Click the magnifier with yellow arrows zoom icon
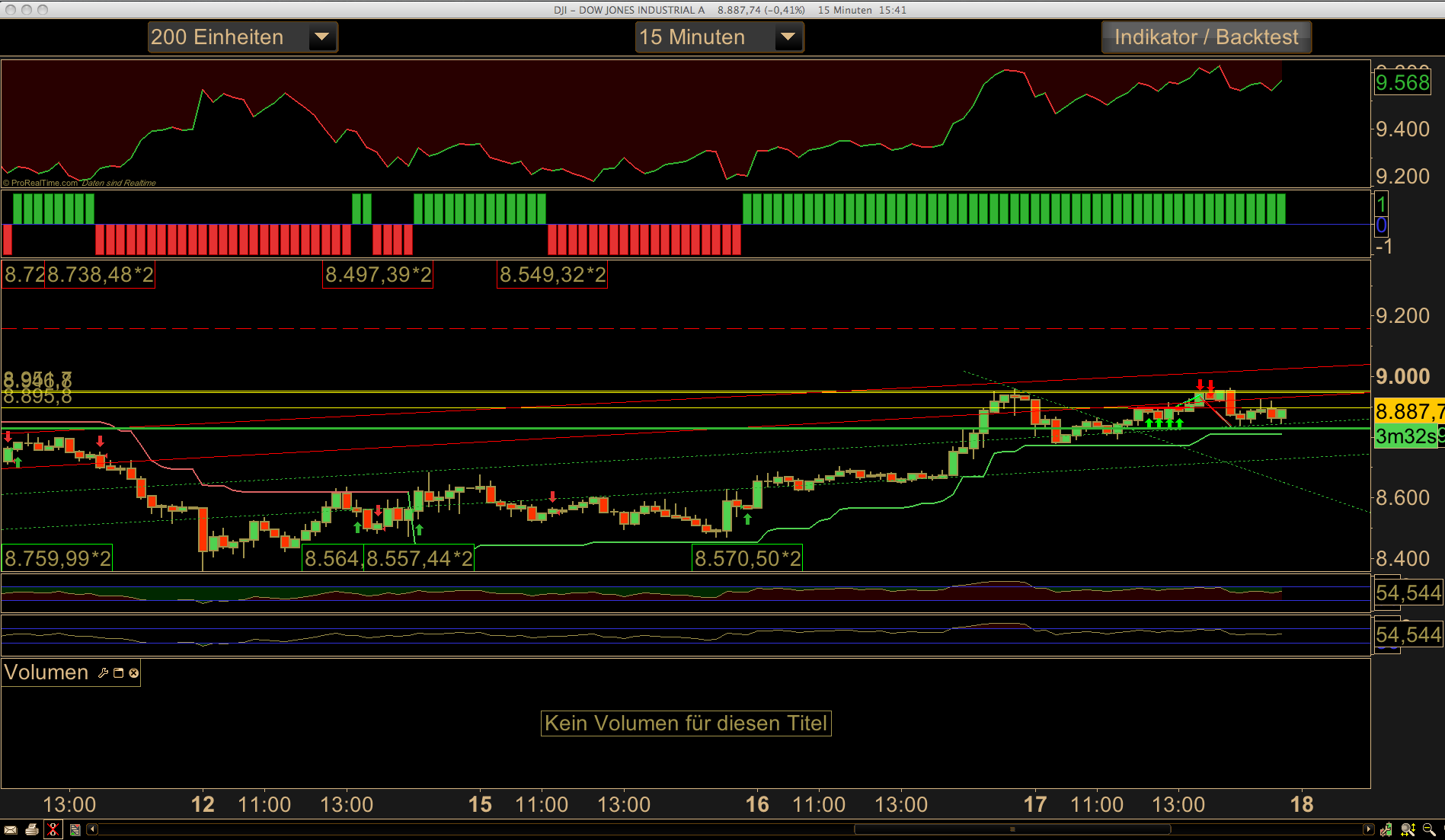This screenshot has height=840, width=1445. pos(1408,829)
